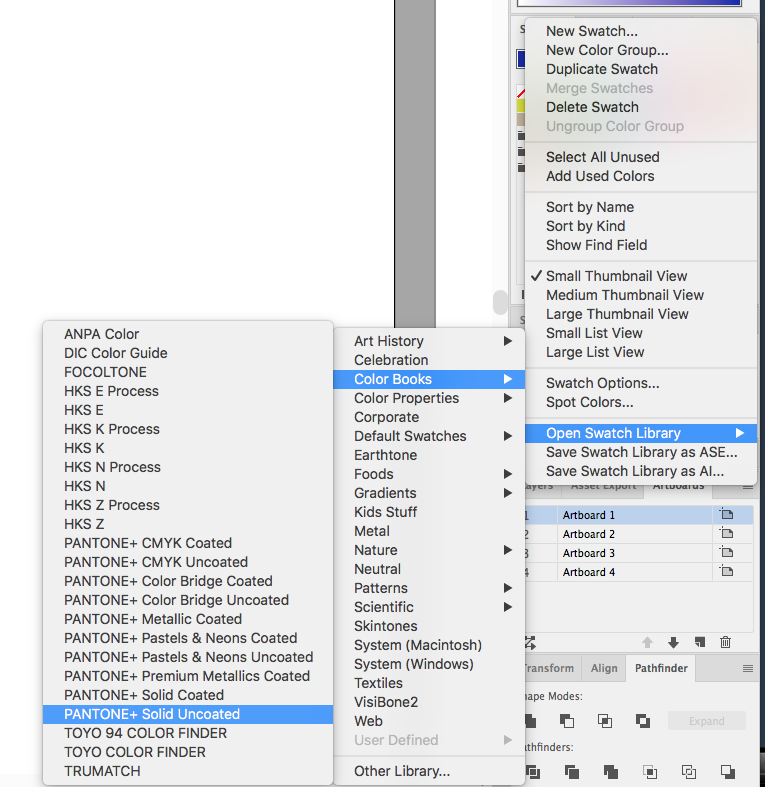
Task: Switch to Small List View
Action: [641, 333]
